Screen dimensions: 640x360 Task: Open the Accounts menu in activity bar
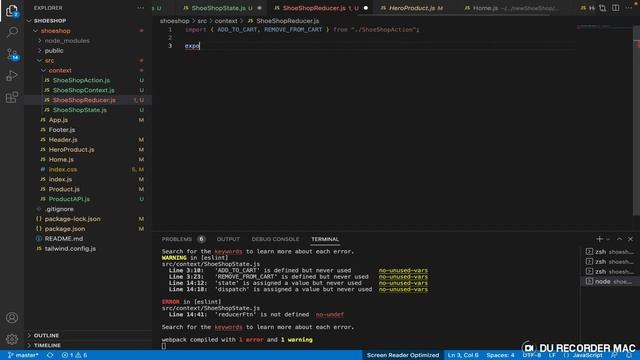click(12, 317)
